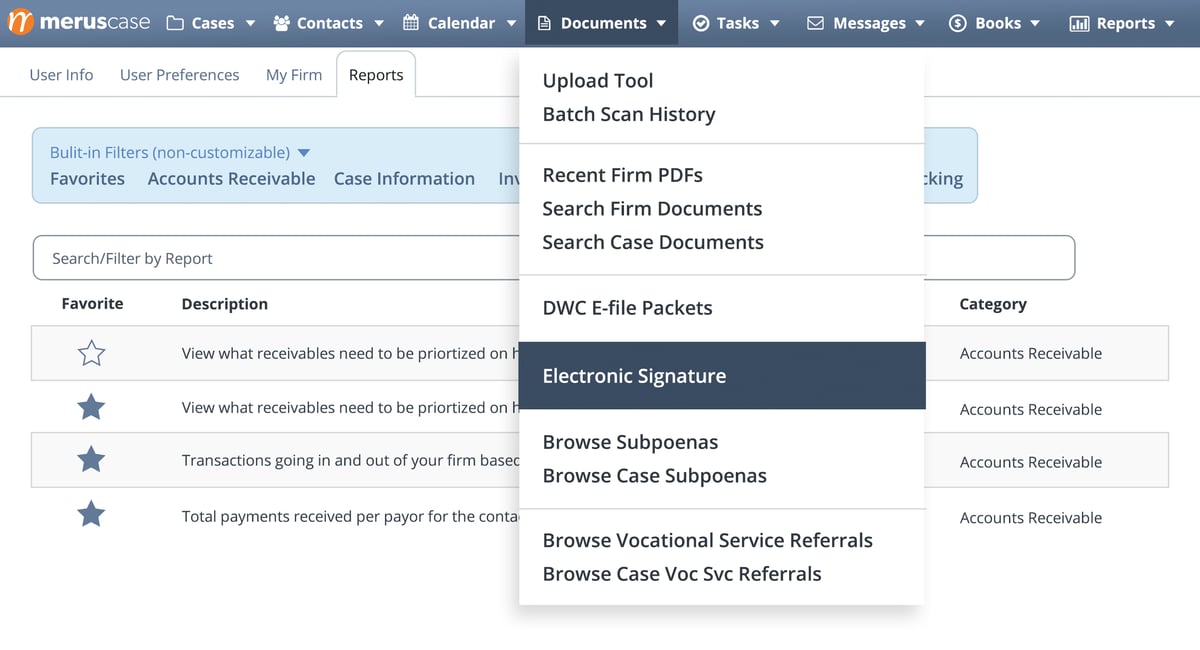Expand the Built-in Filters dropdown
The height and width of the screenshot is (650, 1200).
click(x=304, y=152)
